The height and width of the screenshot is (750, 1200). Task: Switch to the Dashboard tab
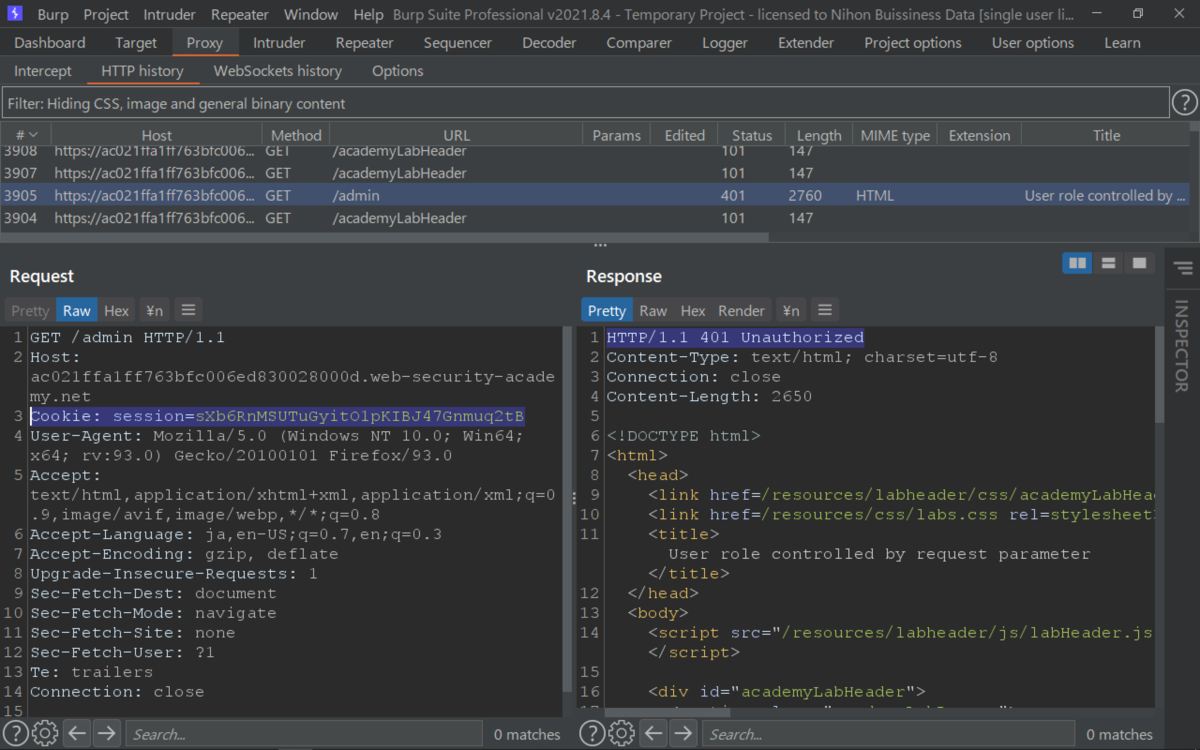(x=50, y=43)
